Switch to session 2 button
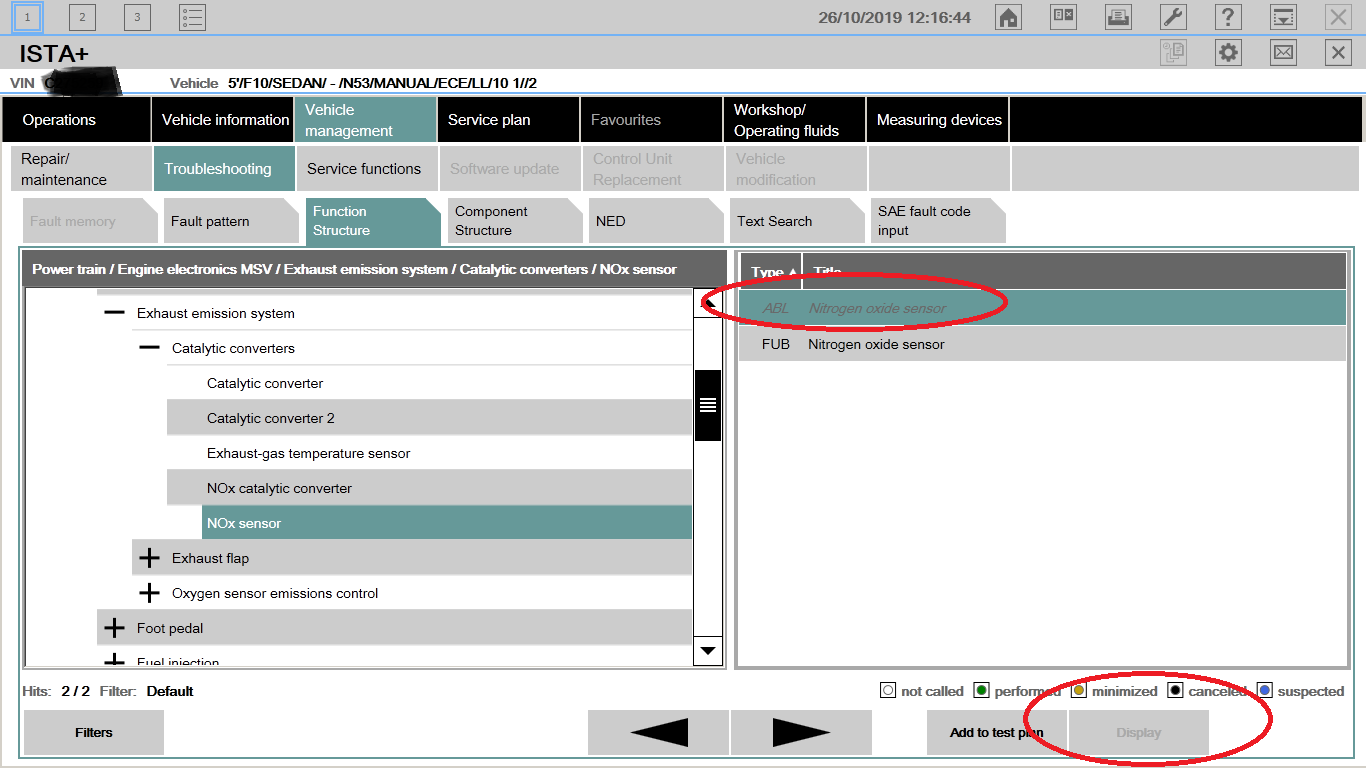The image size is (1366, 768). tap(82, 17)
